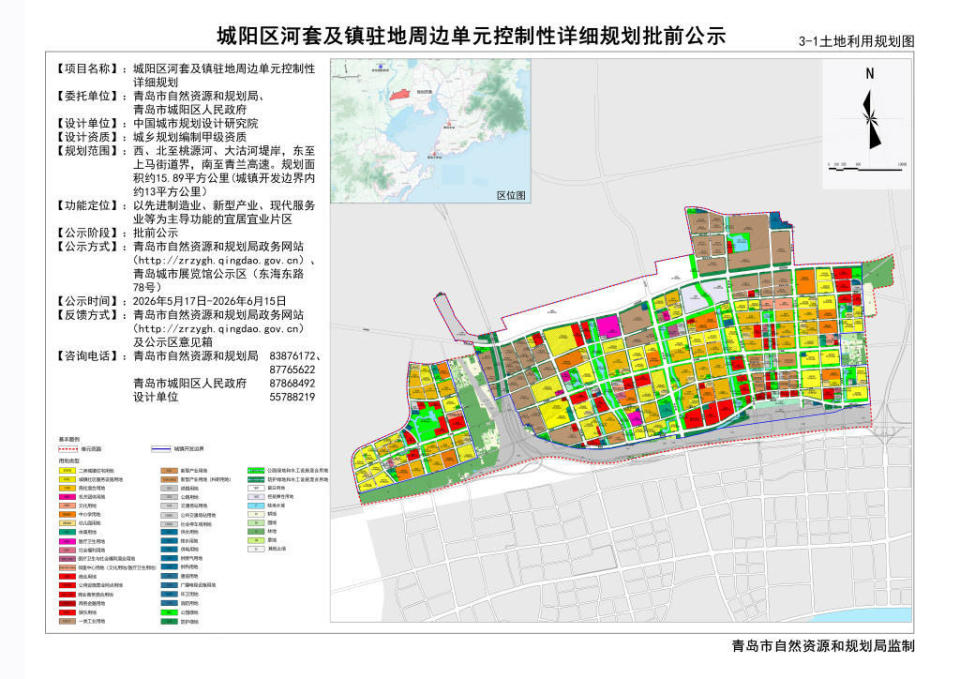Open the zrzygh.qingdao.gov.cn link under 公示方式
The image size is (960, 679).
[220, 260]
